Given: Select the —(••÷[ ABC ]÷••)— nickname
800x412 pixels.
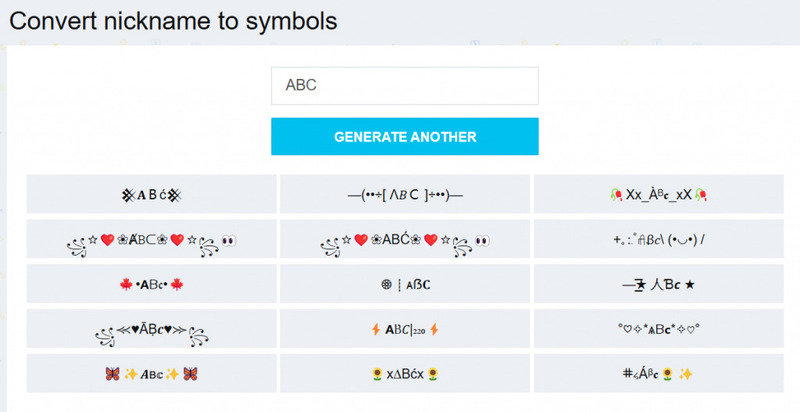Looking at the screenshot, I should pos(405,194).
